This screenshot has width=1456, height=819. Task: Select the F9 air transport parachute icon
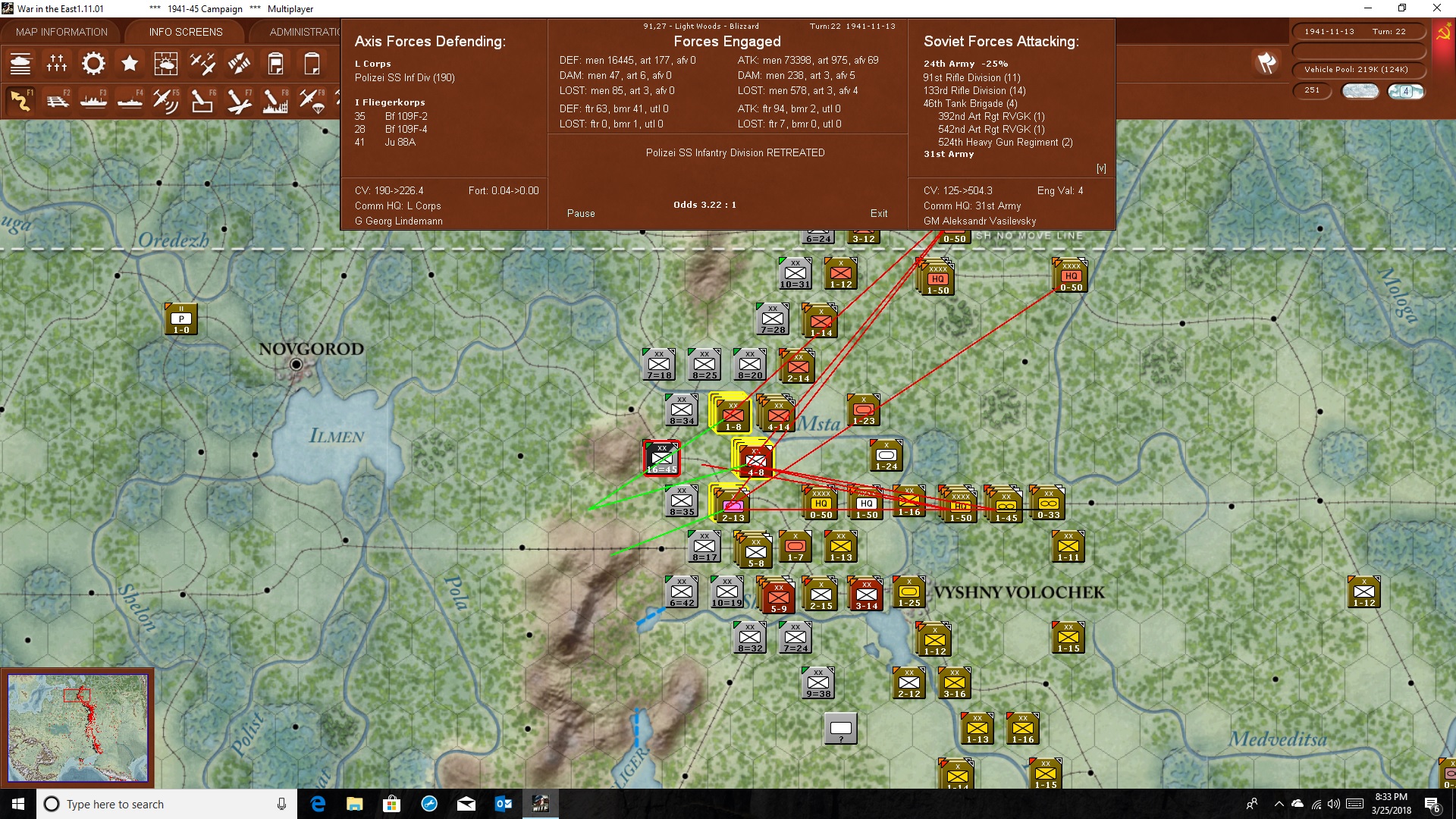(312, 101)
